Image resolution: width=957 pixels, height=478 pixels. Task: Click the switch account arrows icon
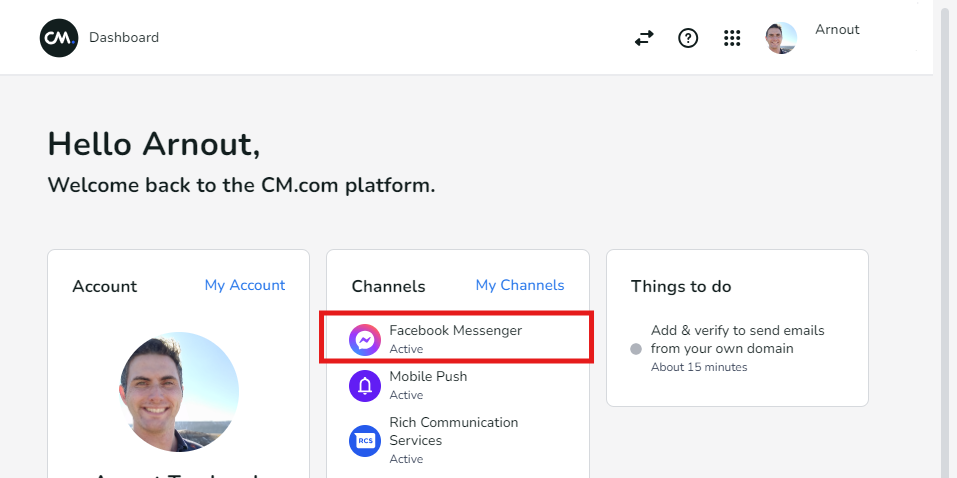click(x=644, y=38)
